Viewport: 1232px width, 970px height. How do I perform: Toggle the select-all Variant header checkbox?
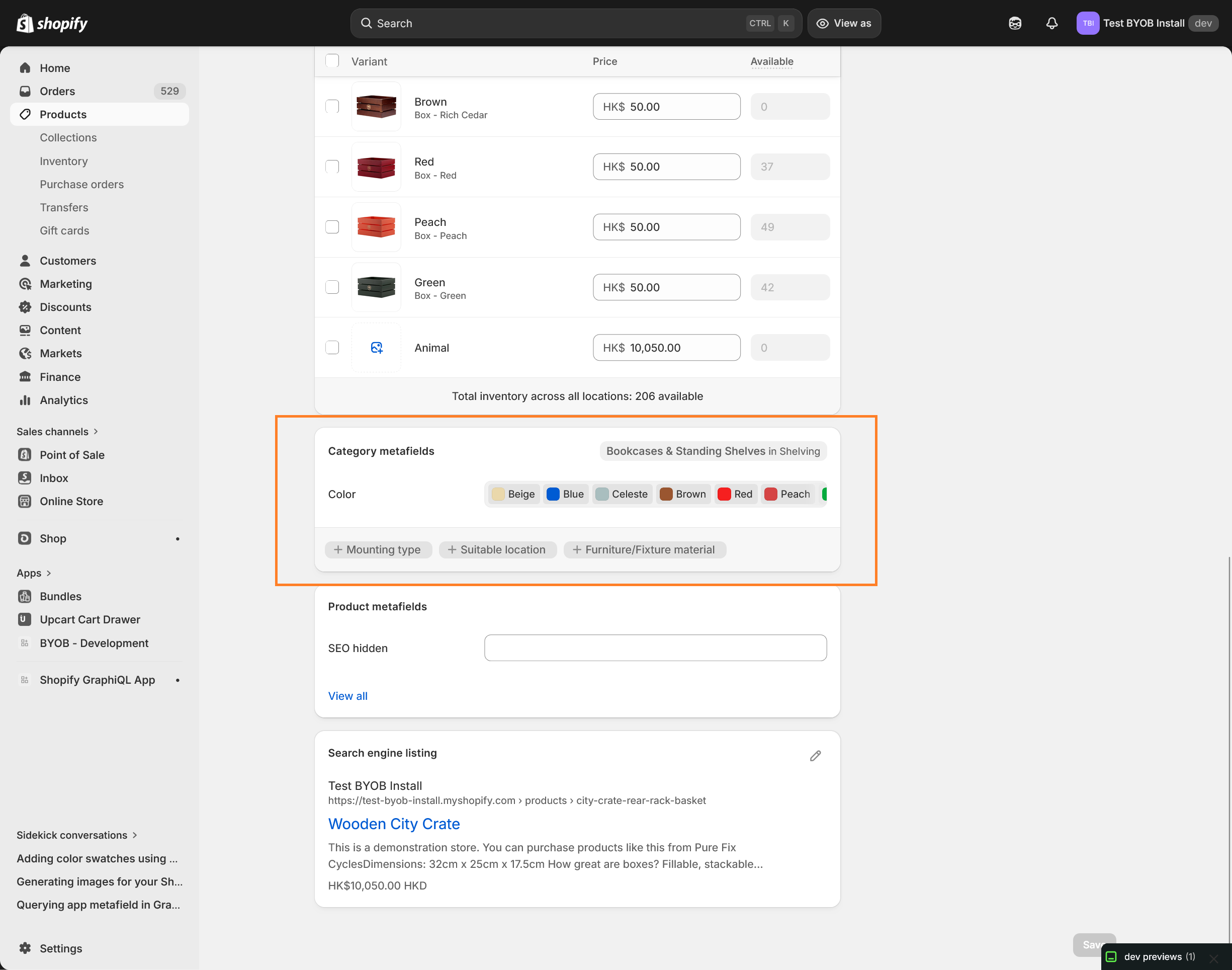click(332, 61)
